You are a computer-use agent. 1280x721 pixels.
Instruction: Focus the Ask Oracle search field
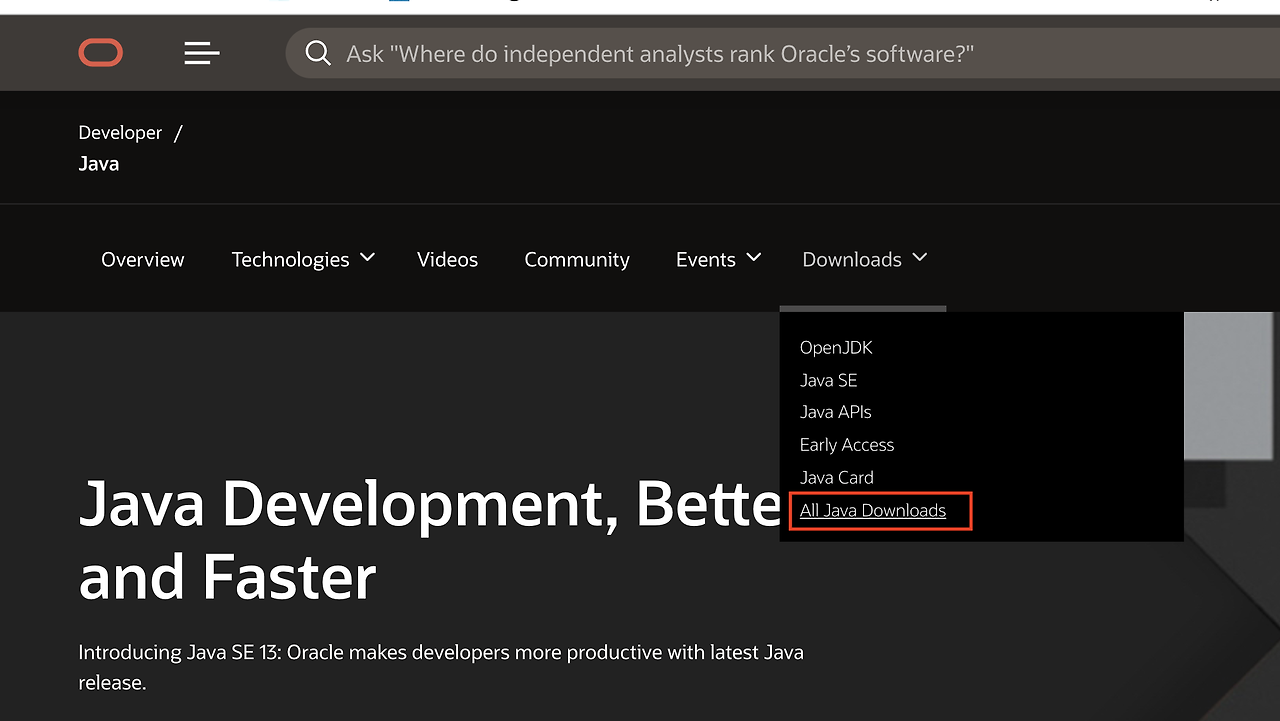click(x=782, y=53)
